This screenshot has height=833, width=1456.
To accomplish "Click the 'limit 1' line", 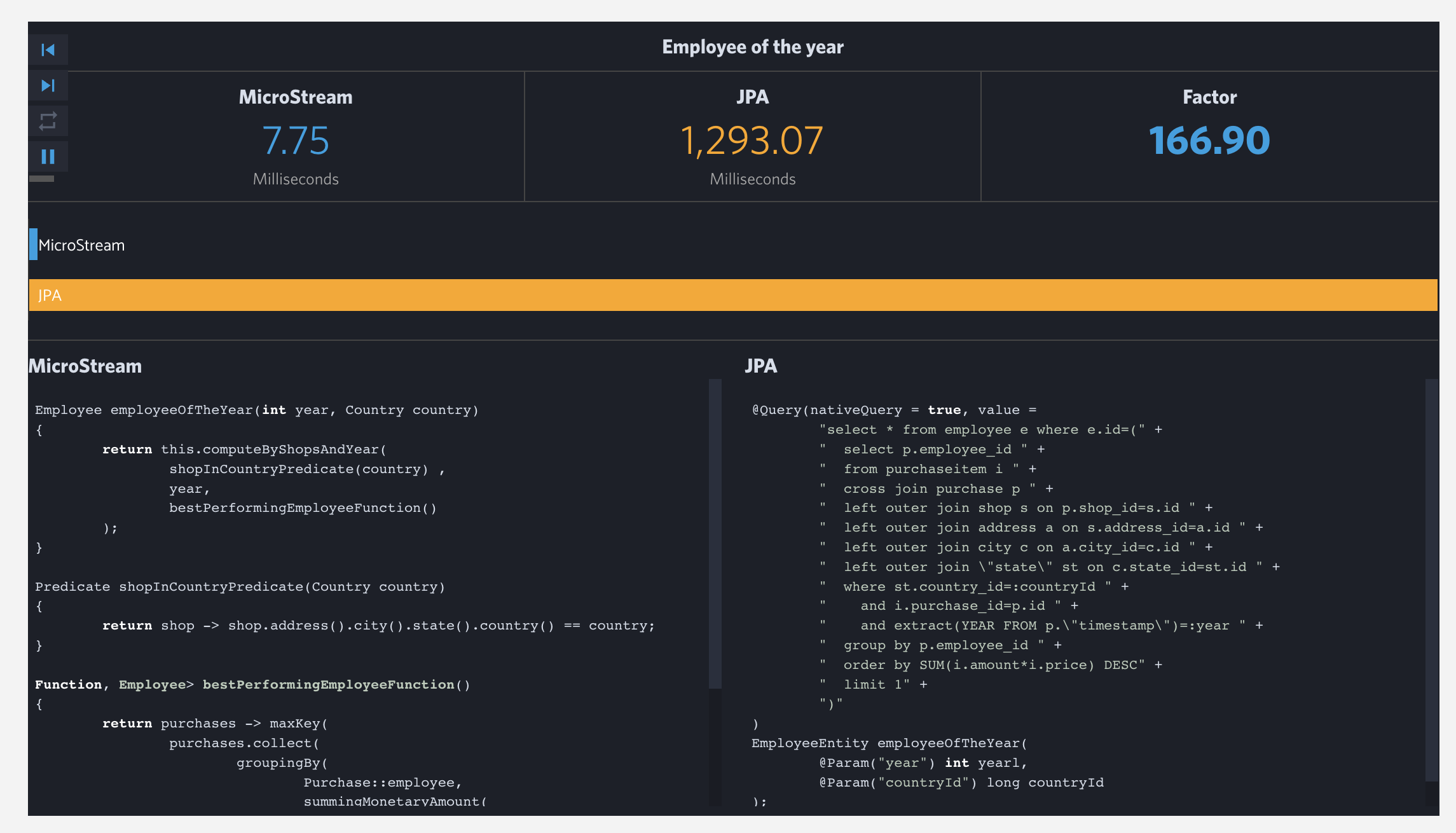I will point(874,685).
